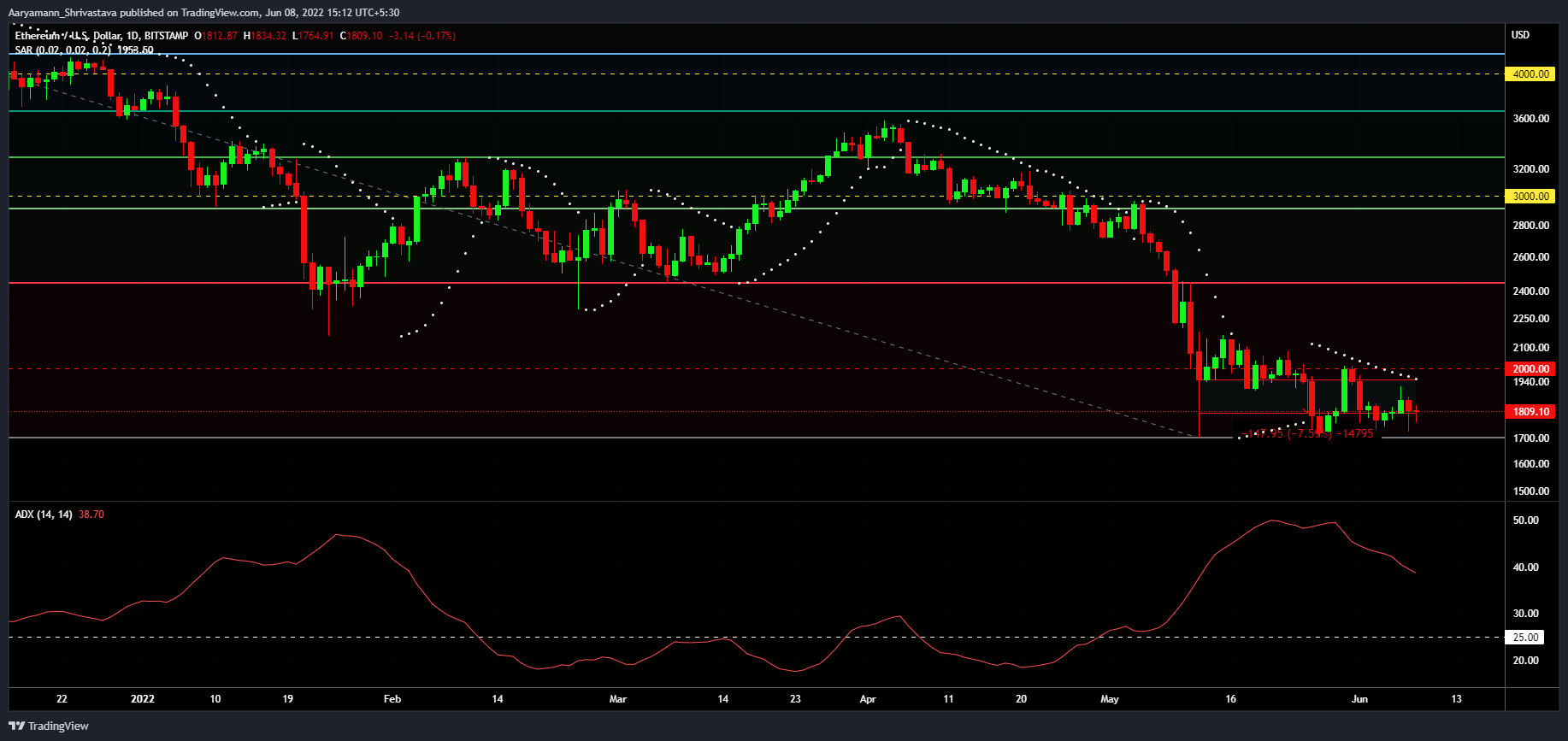Click the yellow 4000.00 price label

coord(1530,74)
